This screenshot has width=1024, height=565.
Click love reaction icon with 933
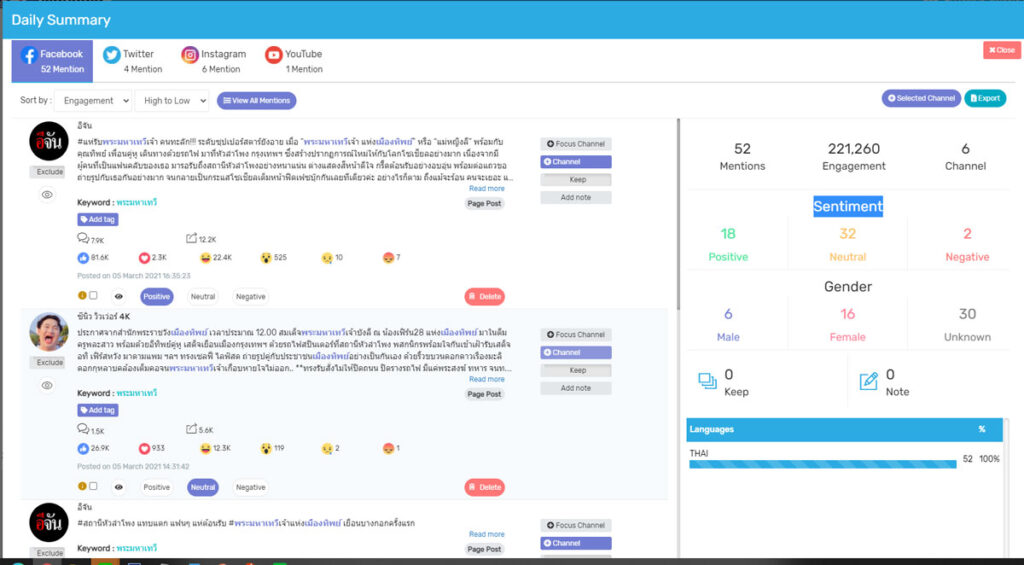144,449
